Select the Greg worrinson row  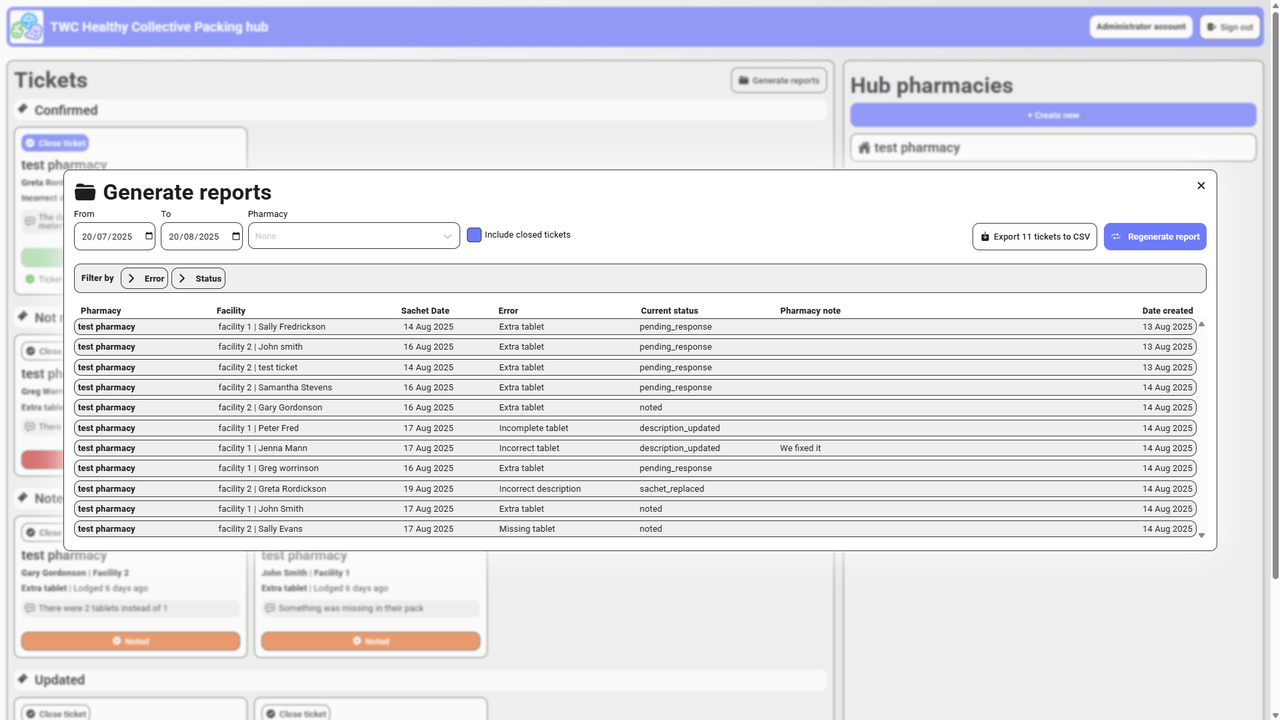635,468
